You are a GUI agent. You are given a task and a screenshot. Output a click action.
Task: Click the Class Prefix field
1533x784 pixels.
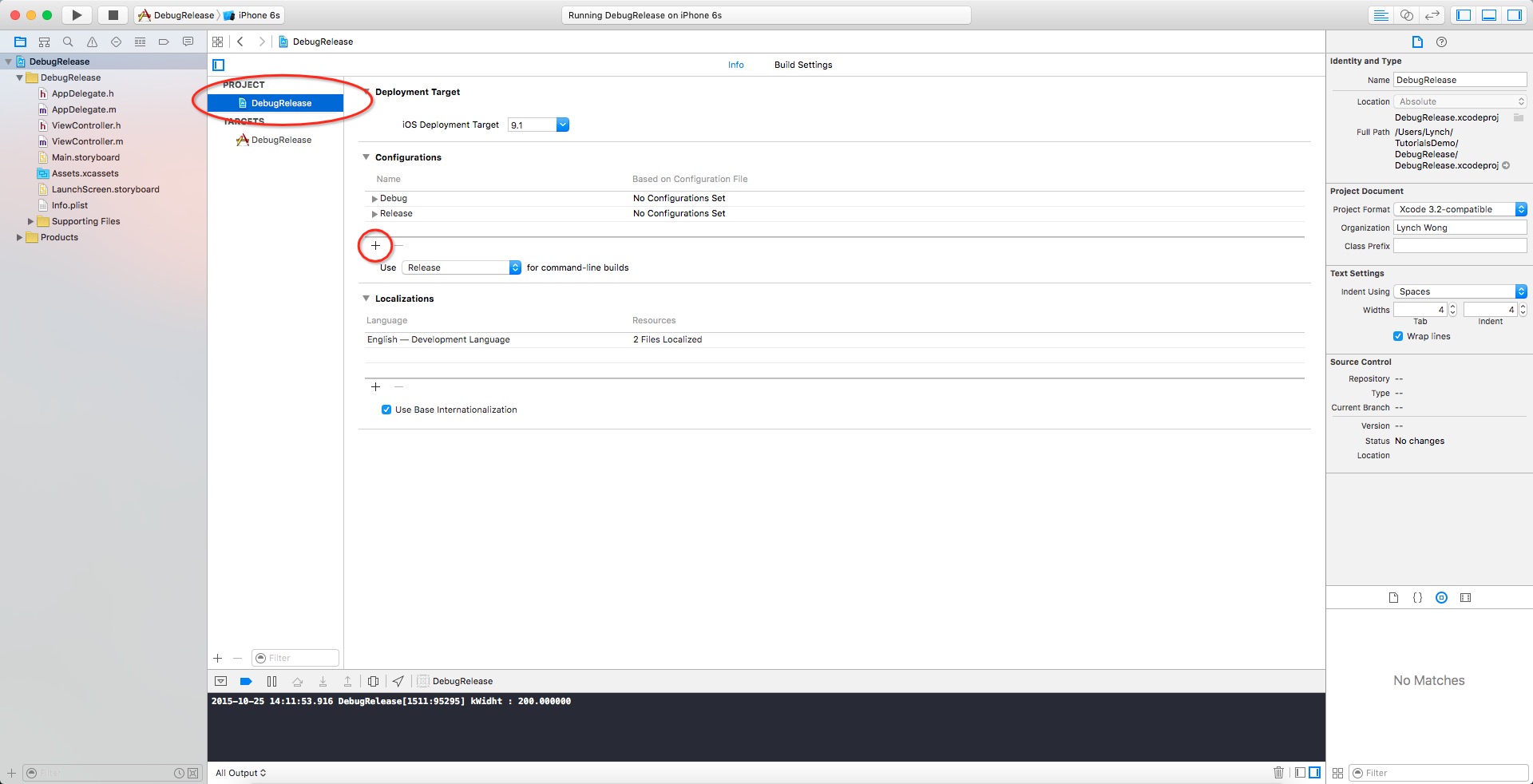[x=1460, y=246]
